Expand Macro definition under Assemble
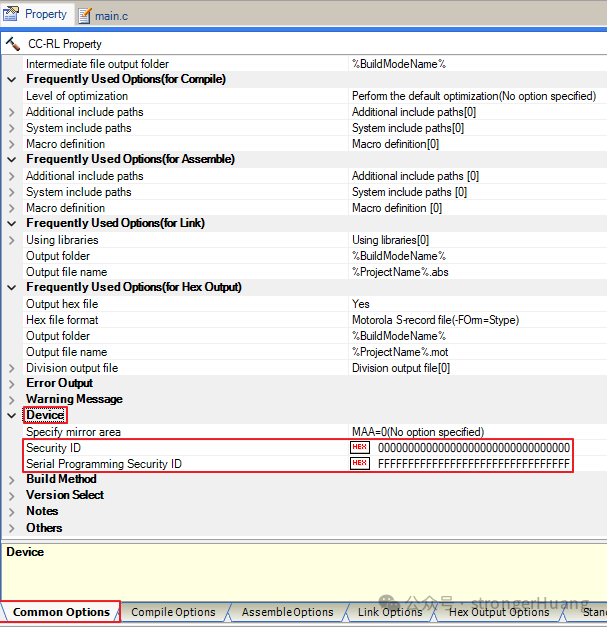 click(12, 208)
